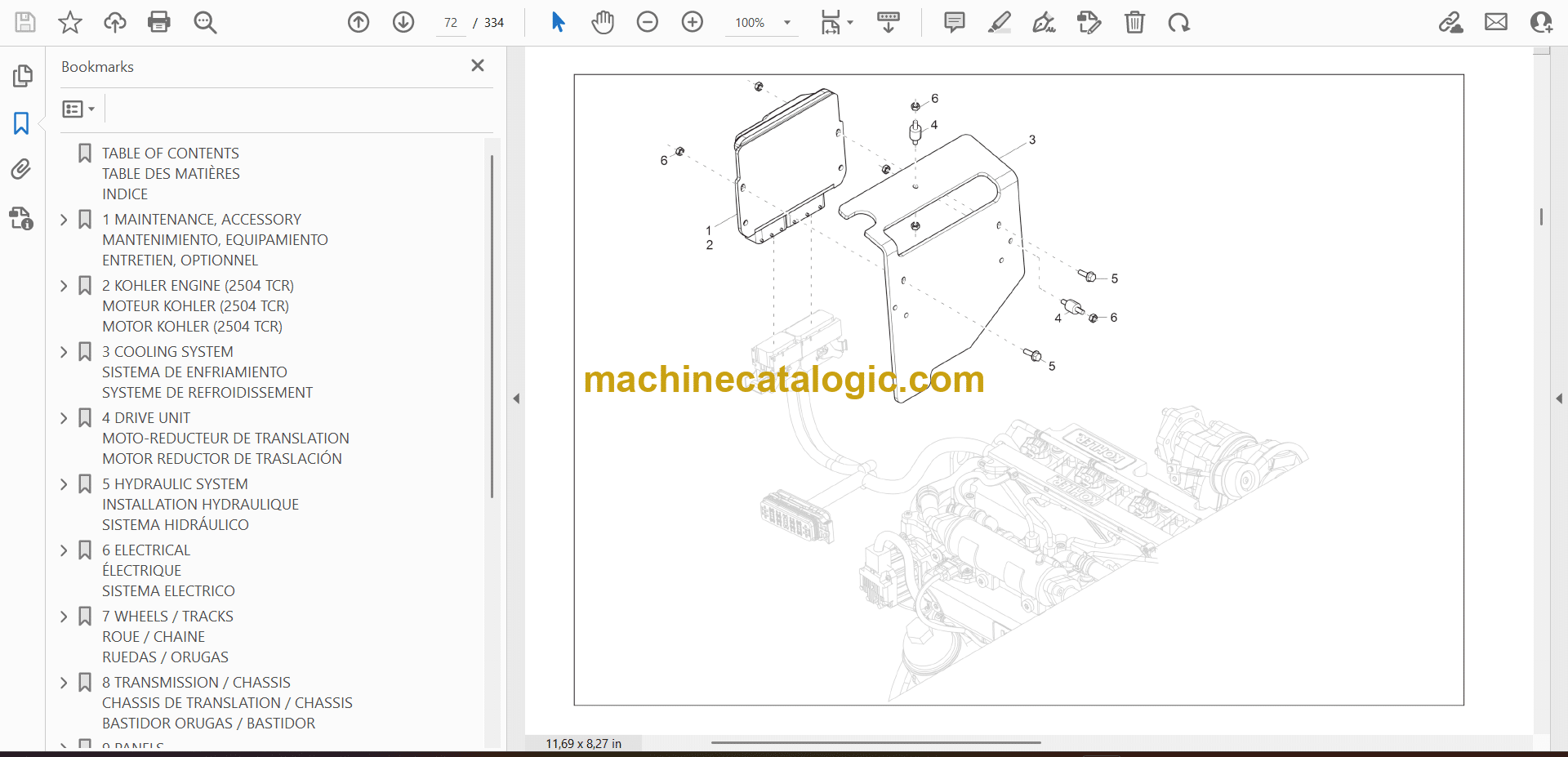Click the Delete trash can icon

pyautogui.click(x=1134, y=22)
